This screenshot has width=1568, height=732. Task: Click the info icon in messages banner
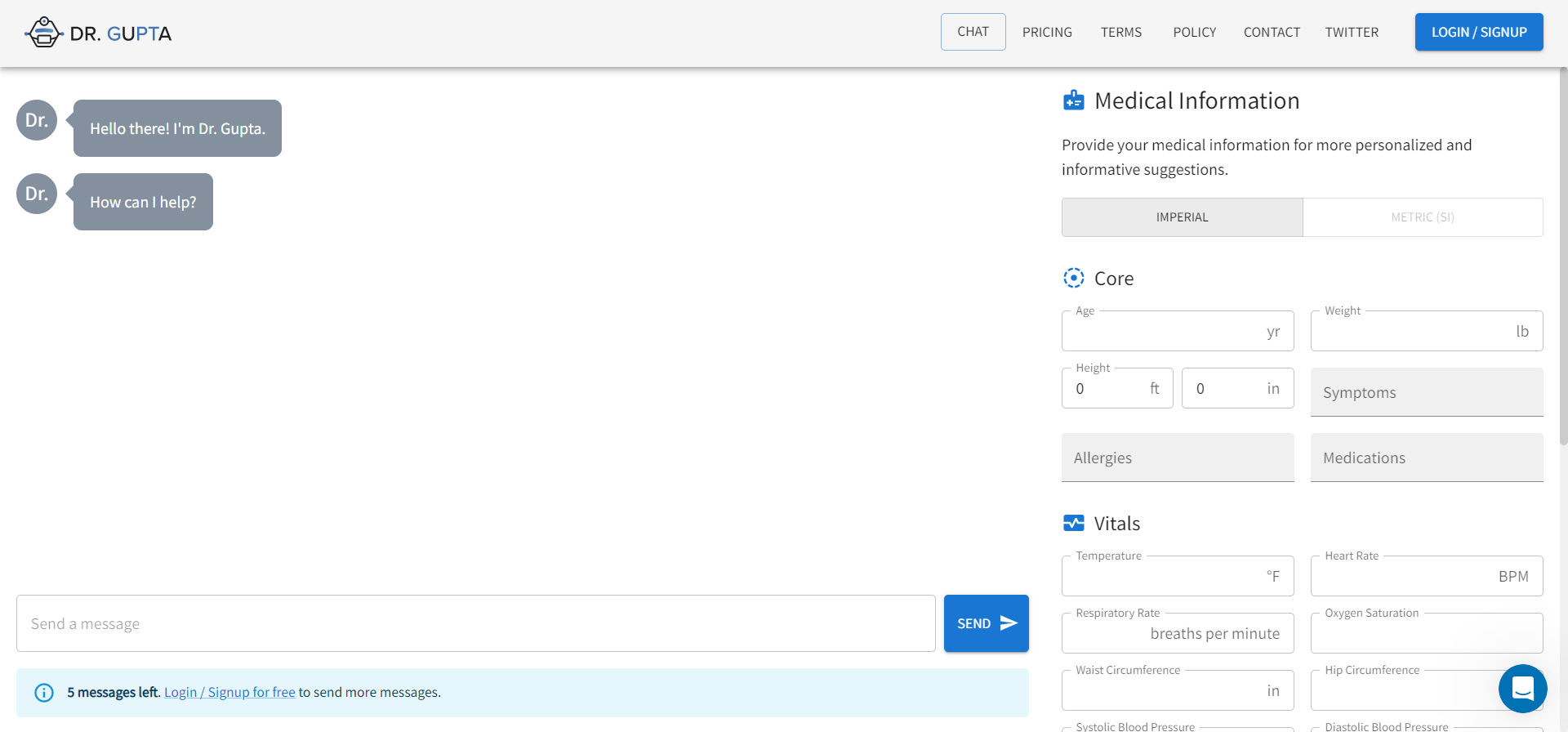(44, 693)
